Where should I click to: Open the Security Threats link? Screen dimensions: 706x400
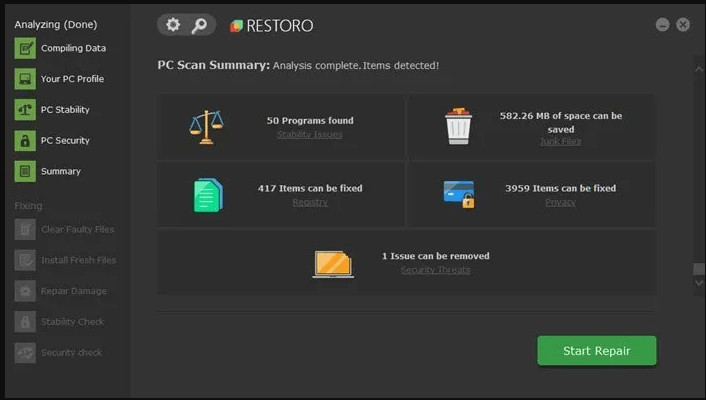click(435, 270)
